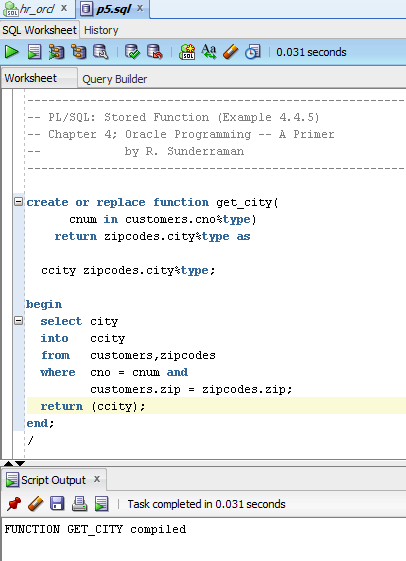Image resolution: width=406 pixels, height=561 pixels.
Task: Click the 'Chapter 4; Oracle Programming' comment line
Action: pyautogui.click(x=181, y=135)
